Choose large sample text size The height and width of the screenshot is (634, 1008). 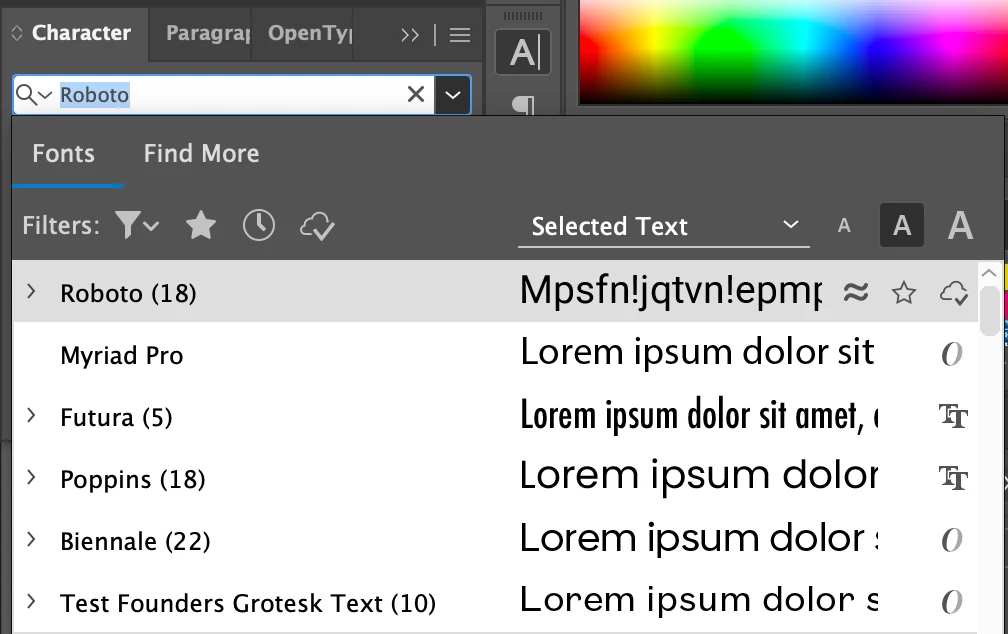[x=960, y=226]
